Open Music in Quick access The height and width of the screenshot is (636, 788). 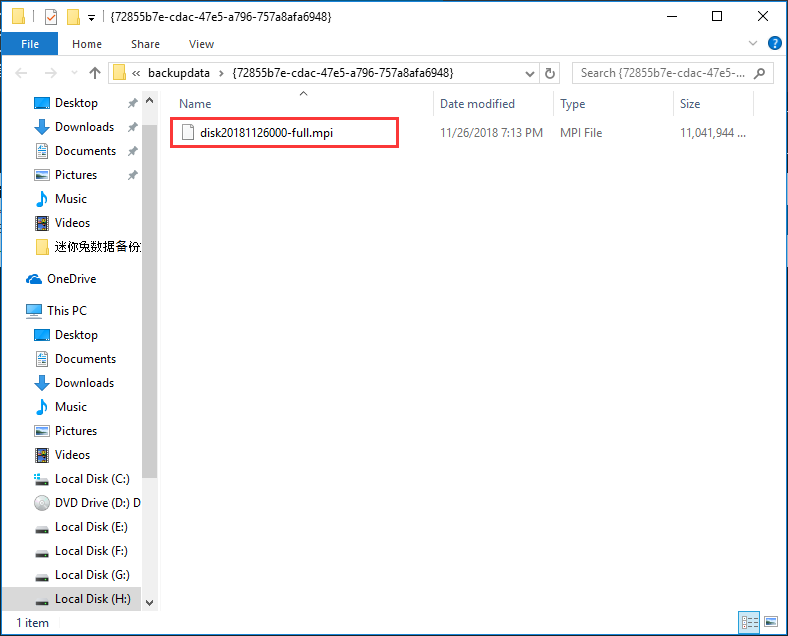[70, 199]
